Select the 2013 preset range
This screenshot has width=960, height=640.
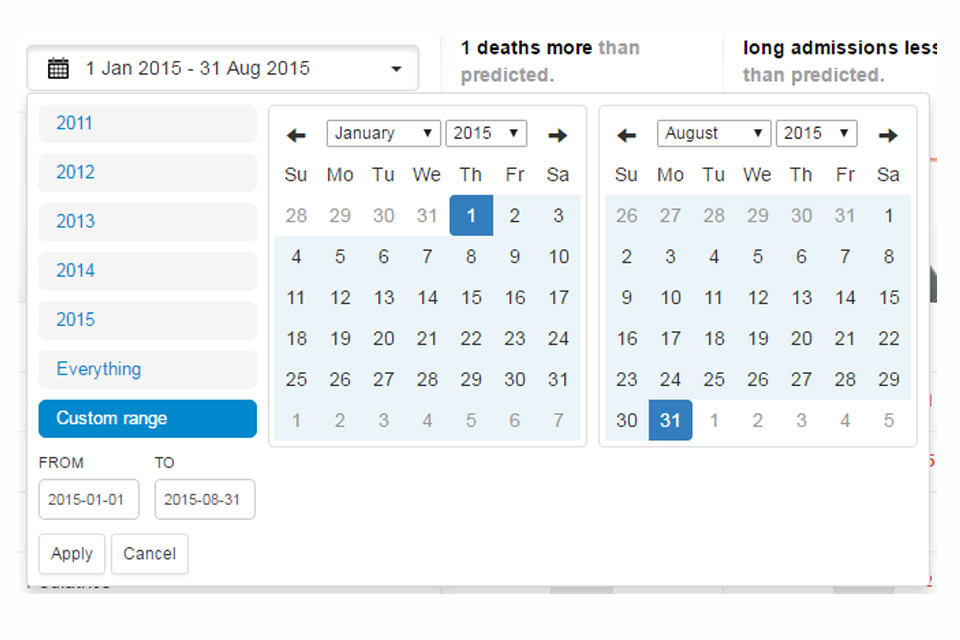[148, 222]
